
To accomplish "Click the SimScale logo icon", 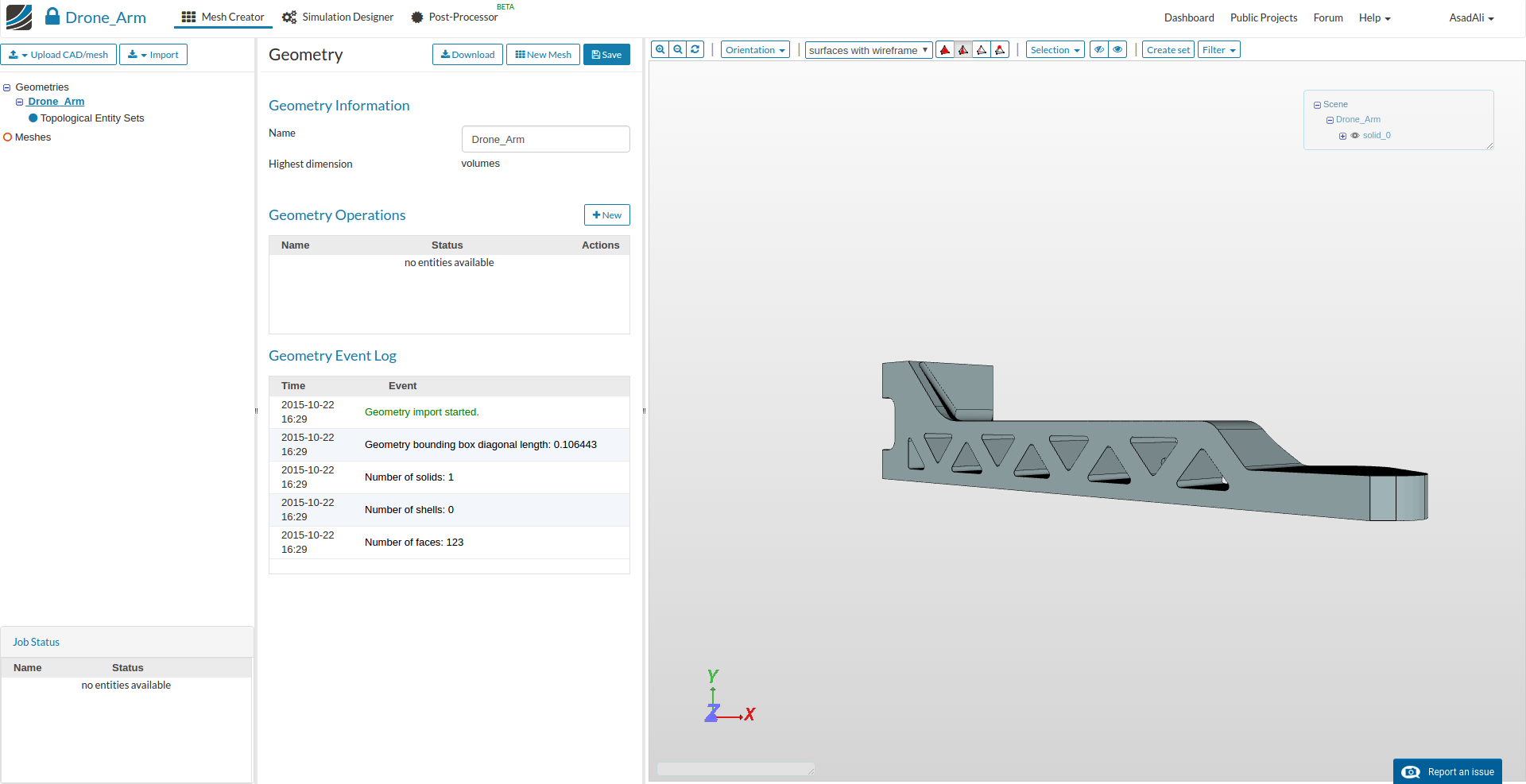I will click(x=19, y=17).
